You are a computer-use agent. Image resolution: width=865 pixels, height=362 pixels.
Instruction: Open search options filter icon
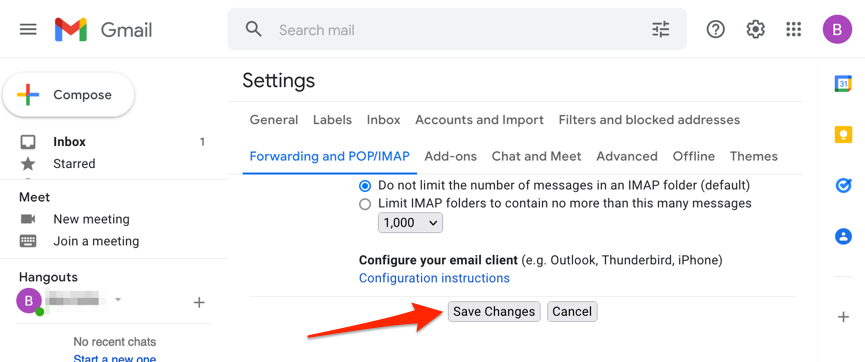[660, 29]
